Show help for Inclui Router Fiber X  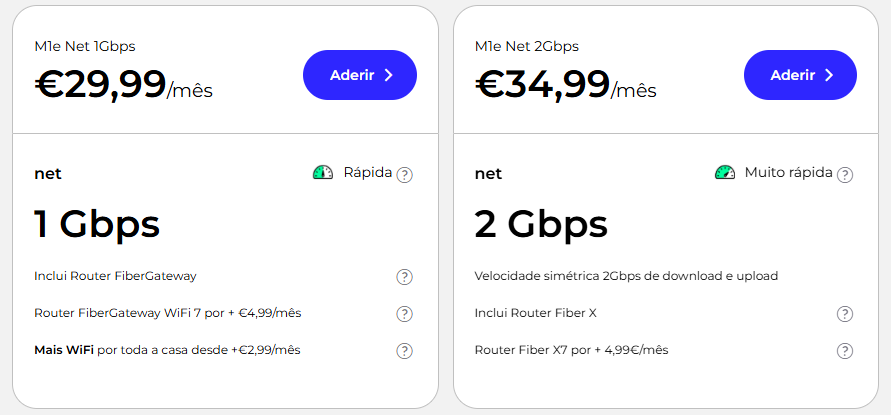845,314
